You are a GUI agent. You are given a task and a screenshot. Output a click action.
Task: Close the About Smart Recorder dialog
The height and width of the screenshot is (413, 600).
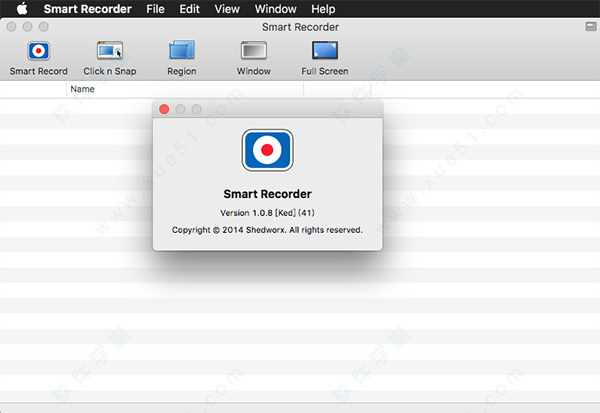[x=164, y=109]
